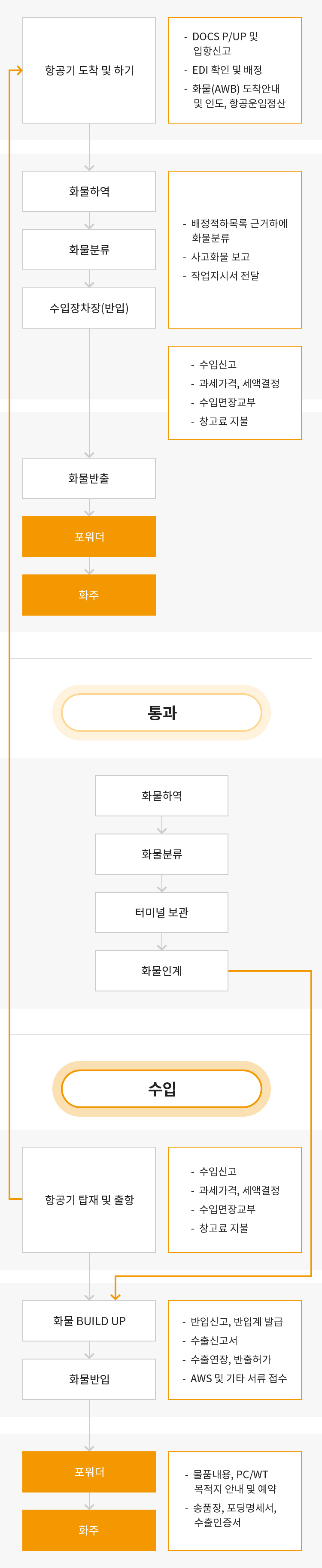Click the 화주 box above the 통과 heading
322x1568 pixels.
(89, 595)
